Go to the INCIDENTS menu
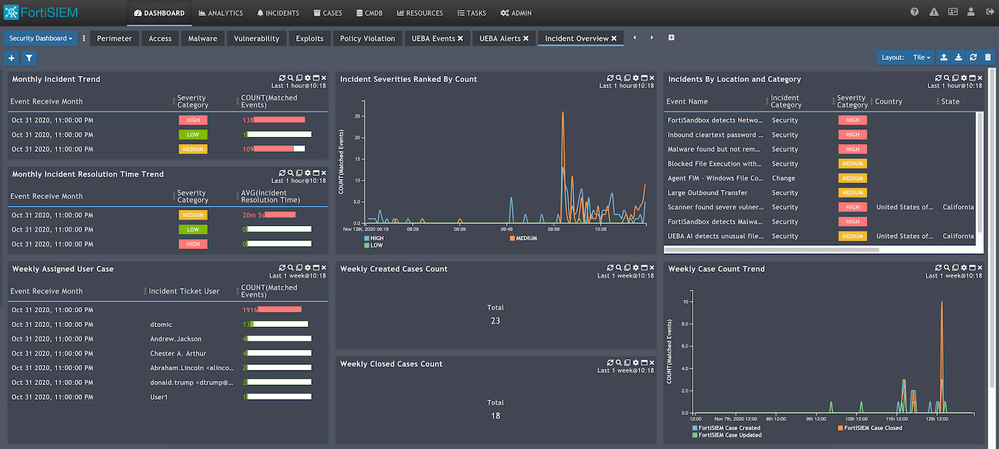 [x=279, y=13]
